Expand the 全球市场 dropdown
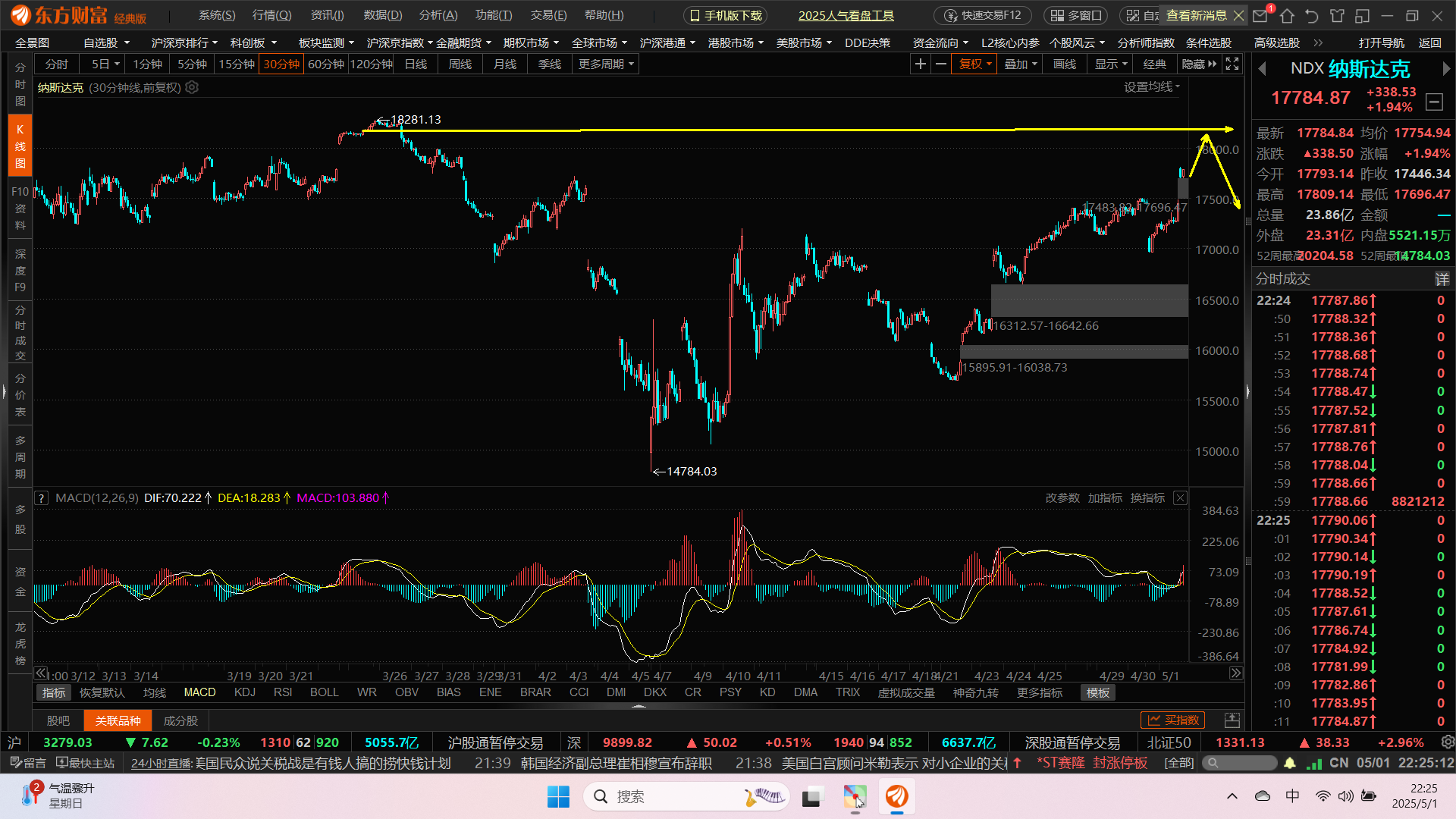Image resolution: width=1456 pixels, height=819 pixels. click(x=599, y=42)
